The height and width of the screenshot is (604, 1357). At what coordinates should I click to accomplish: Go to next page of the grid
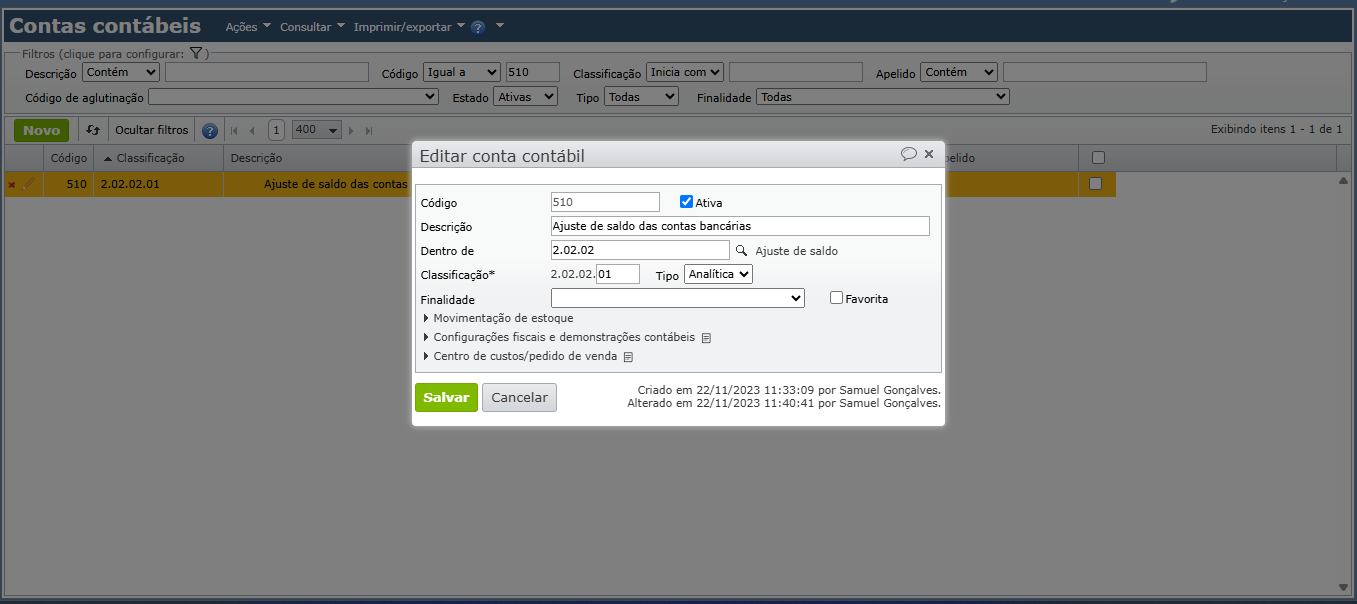pos(351,130)
